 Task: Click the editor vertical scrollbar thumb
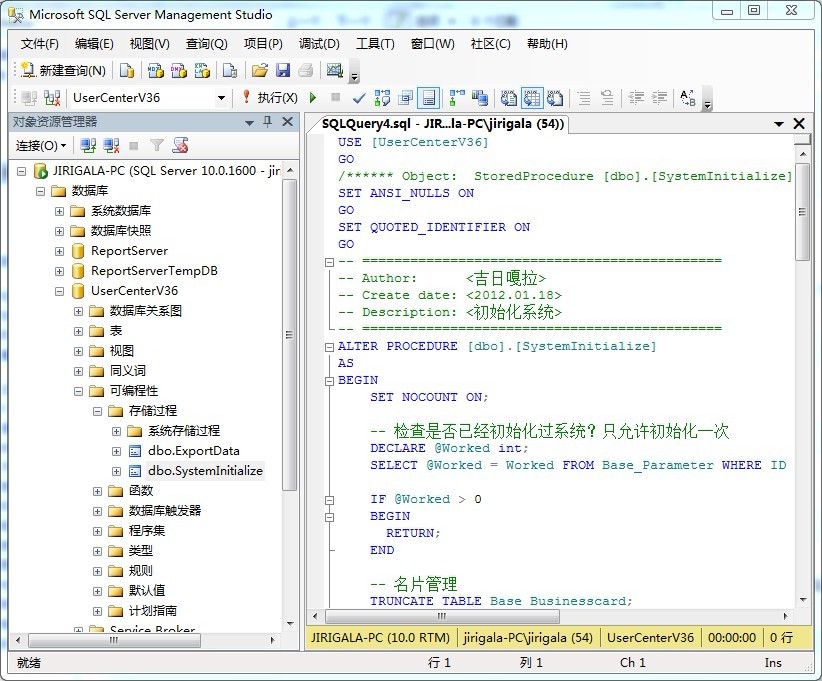point(803,212)
